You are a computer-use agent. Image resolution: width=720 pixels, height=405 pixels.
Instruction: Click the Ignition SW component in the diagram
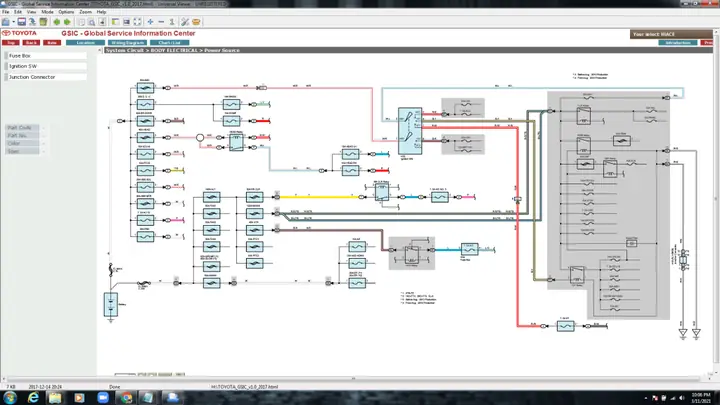point(410,131)
